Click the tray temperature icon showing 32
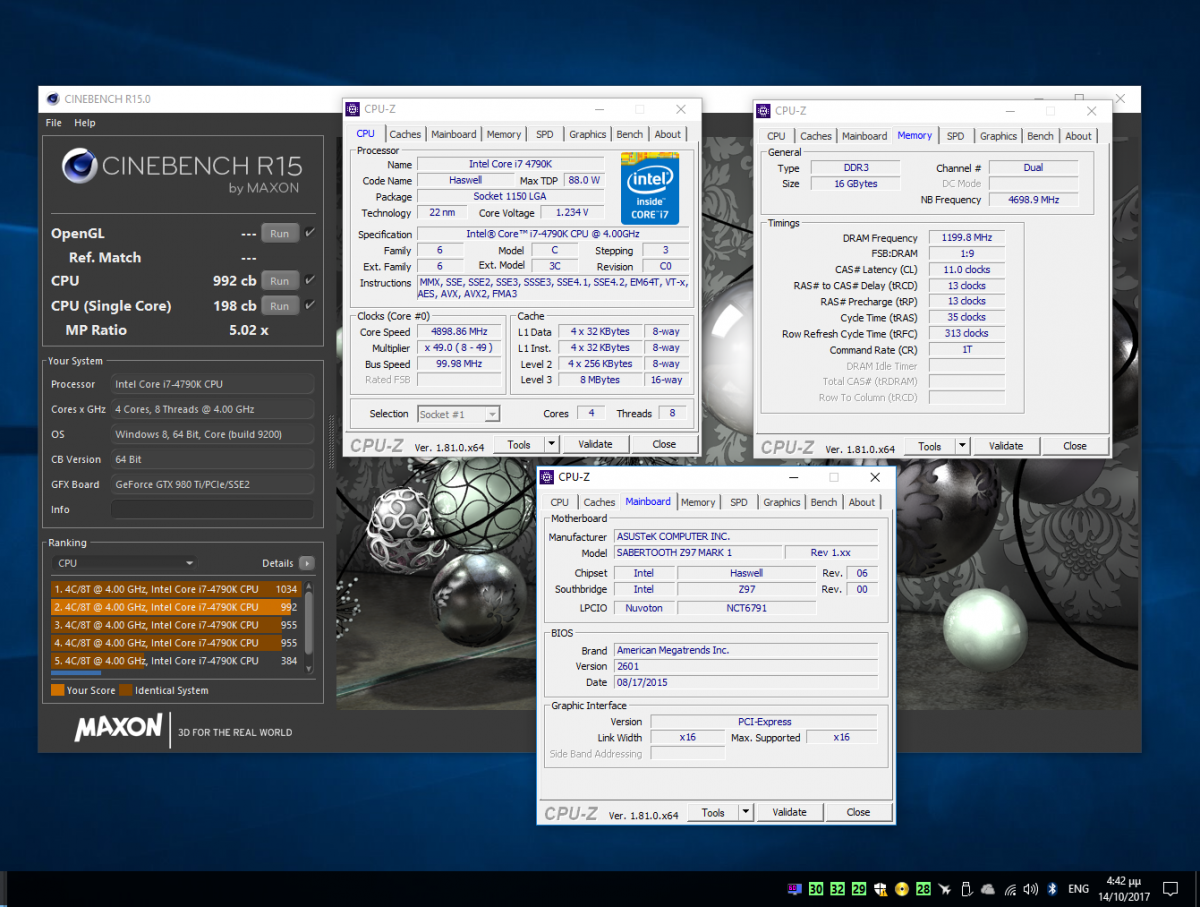Image resolution: width=1200 pixels, height=907 pixels. (x=838, y=888)
